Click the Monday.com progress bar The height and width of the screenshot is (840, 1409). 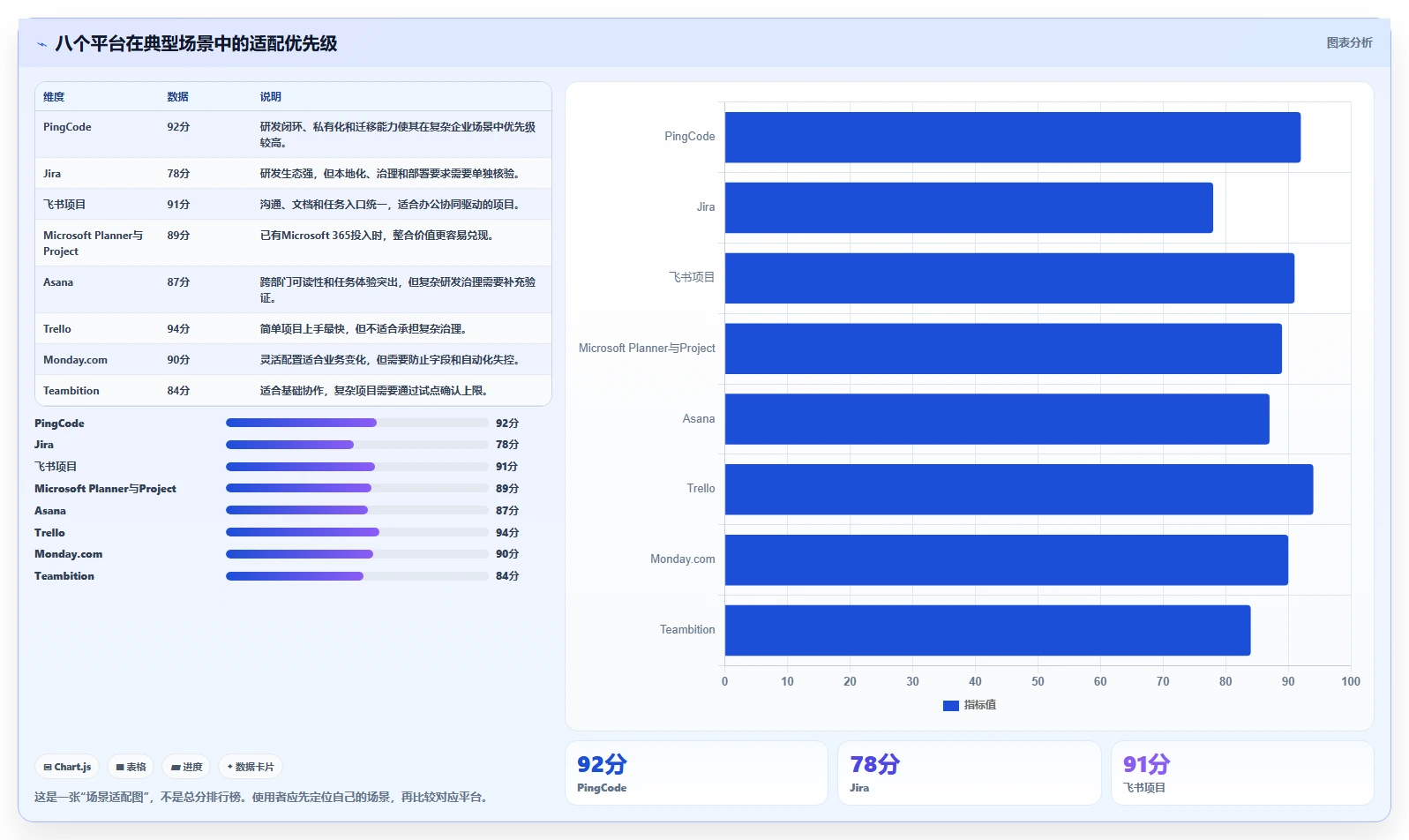click(356, 554)
